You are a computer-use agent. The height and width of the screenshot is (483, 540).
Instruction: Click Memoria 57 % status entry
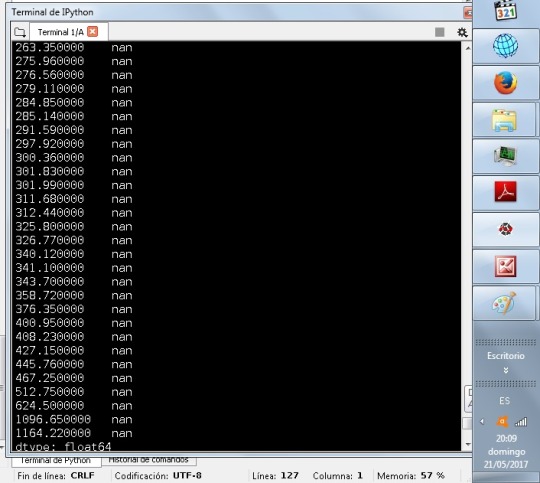coord(411,476)
